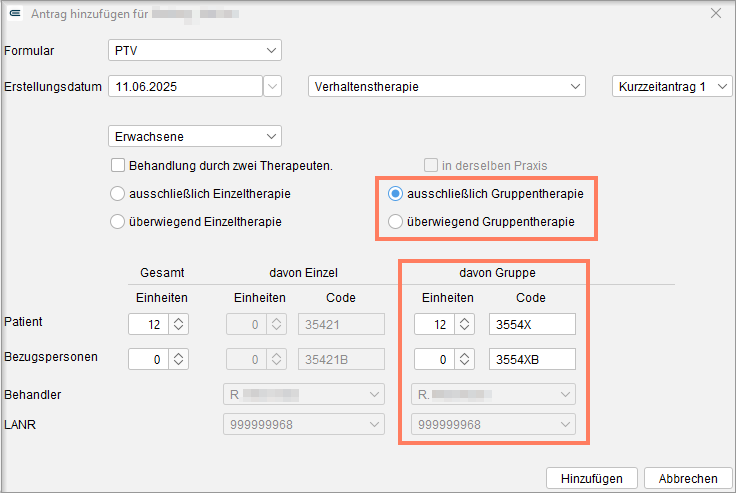Open the Erstellungsdatum calendar dropdown arrow
This screenshot has width=736, height=493.
pyautogui.click(x=272, y=86)
